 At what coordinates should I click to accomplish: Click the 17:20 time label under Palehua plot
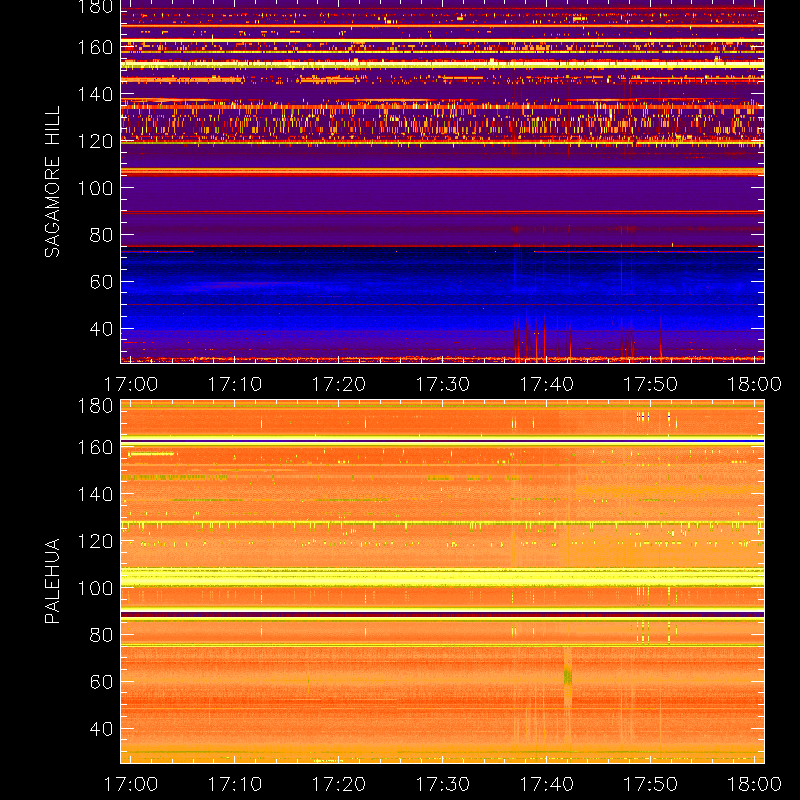click(339, 784)
